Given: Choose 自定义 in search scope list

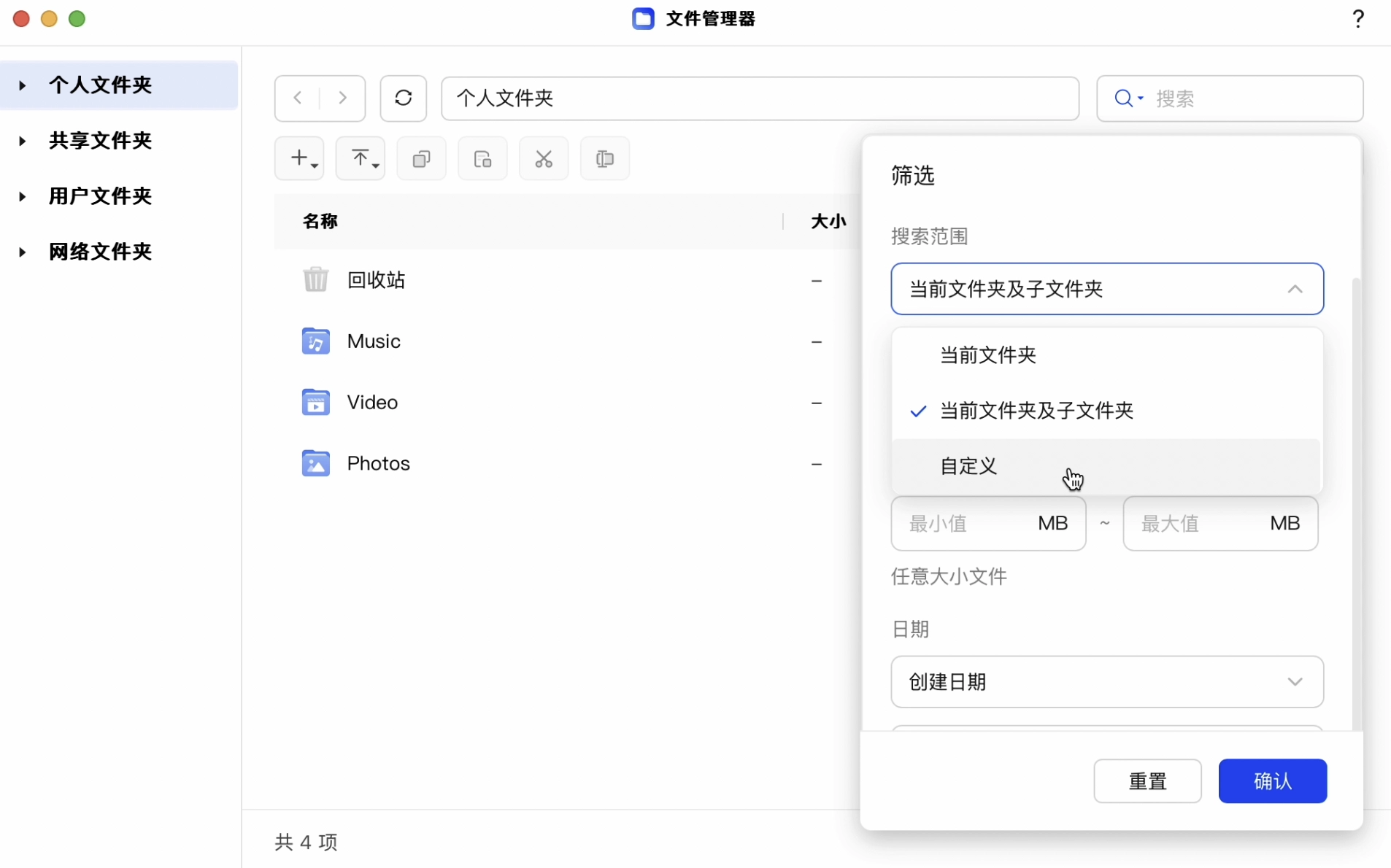Looking at the screenshot, I should click(968, 466).
